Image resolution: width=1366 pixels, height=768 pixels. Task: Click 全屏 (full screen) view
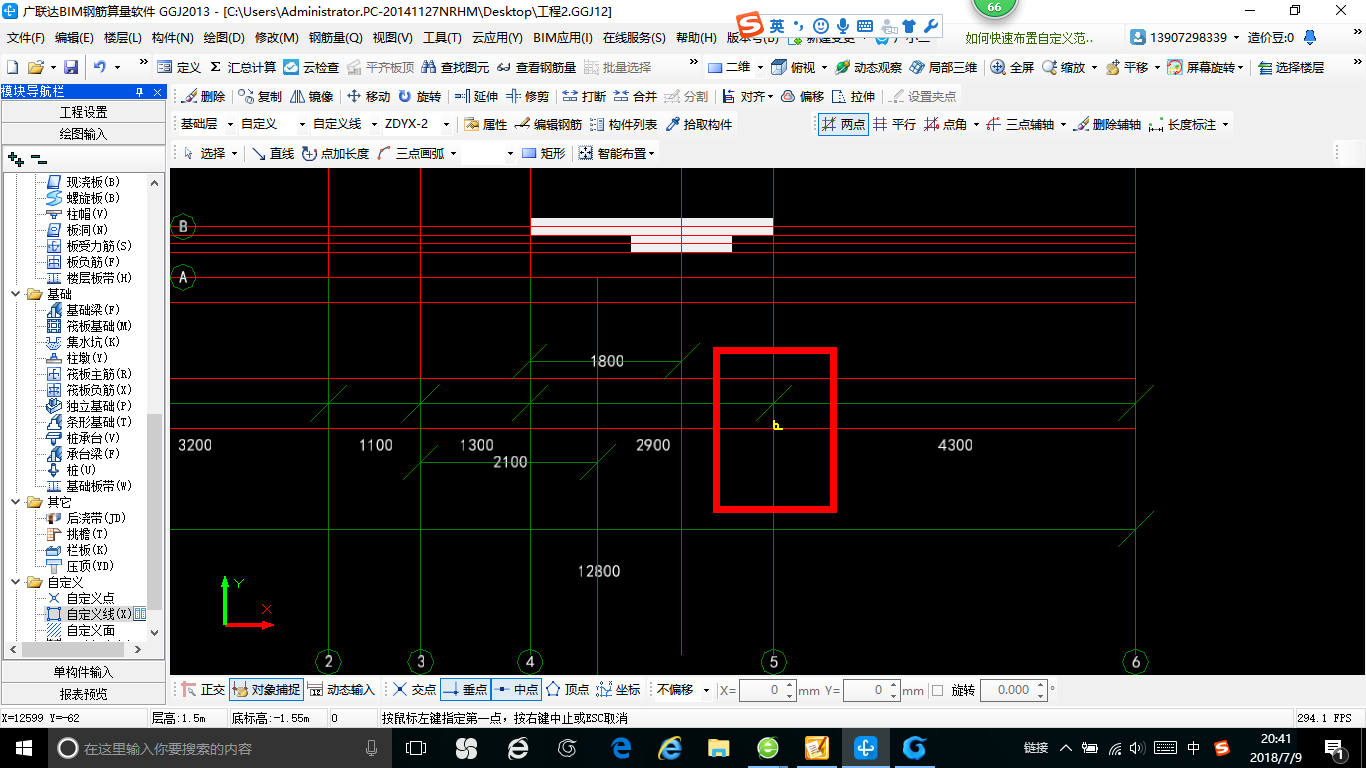(x=1012, y=67)
